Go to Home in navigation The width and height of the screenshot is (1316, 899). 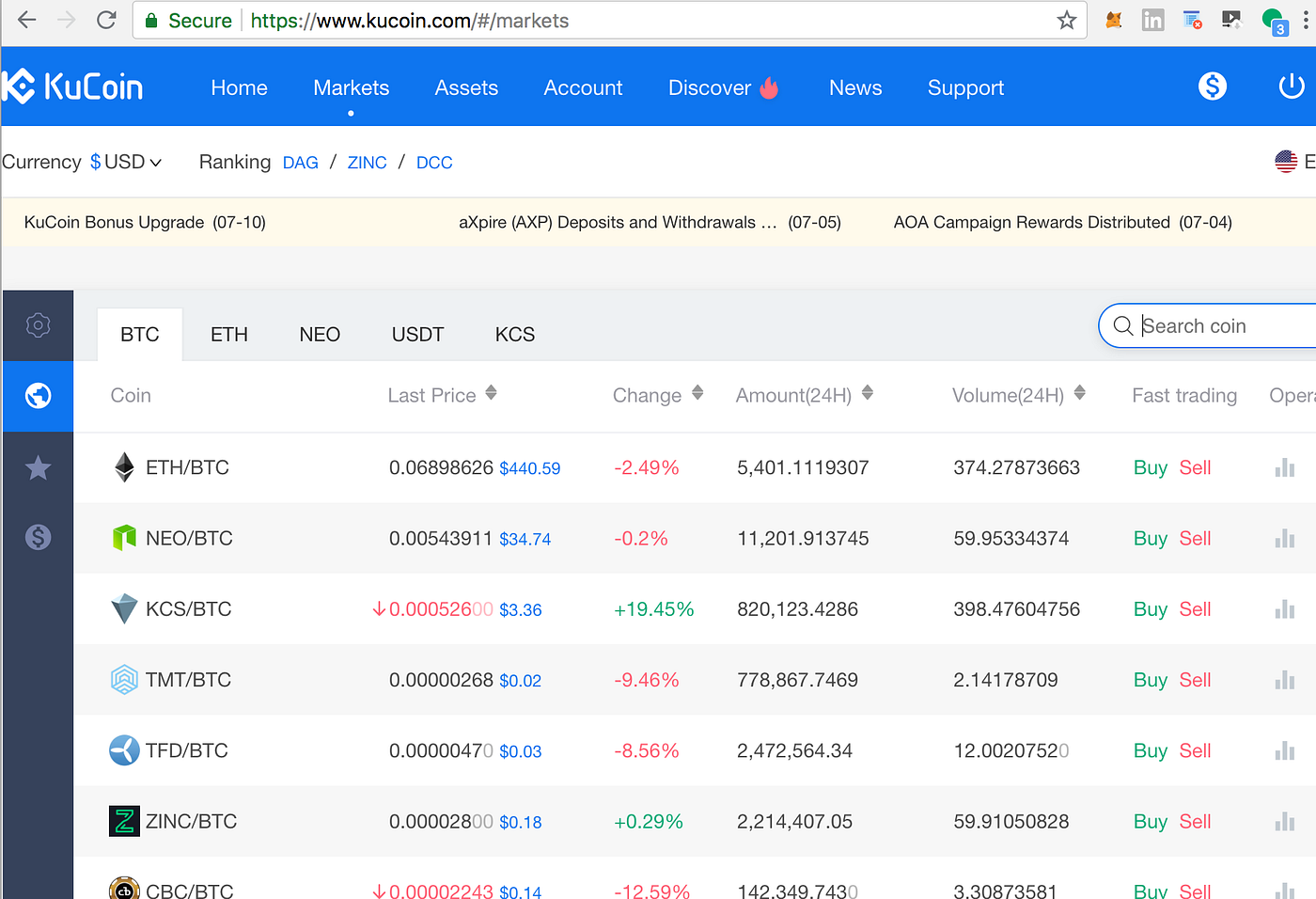click(x=239, y=87)
